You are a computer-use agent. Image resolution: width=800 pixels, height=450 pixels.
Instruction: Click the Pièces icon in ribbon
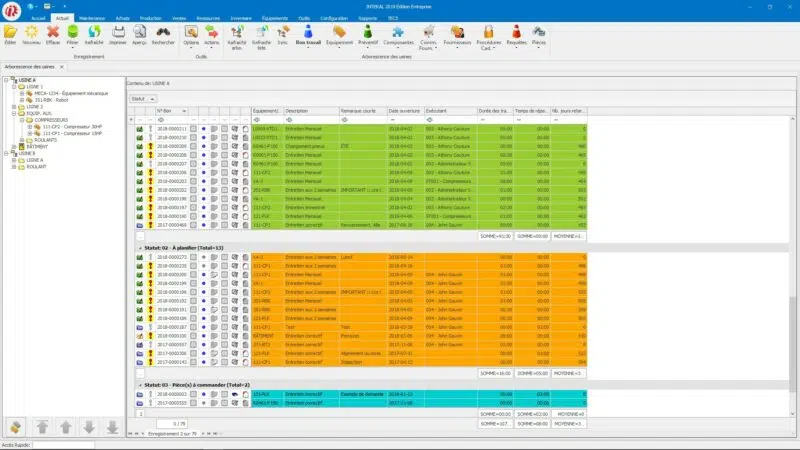coord(539,34)
